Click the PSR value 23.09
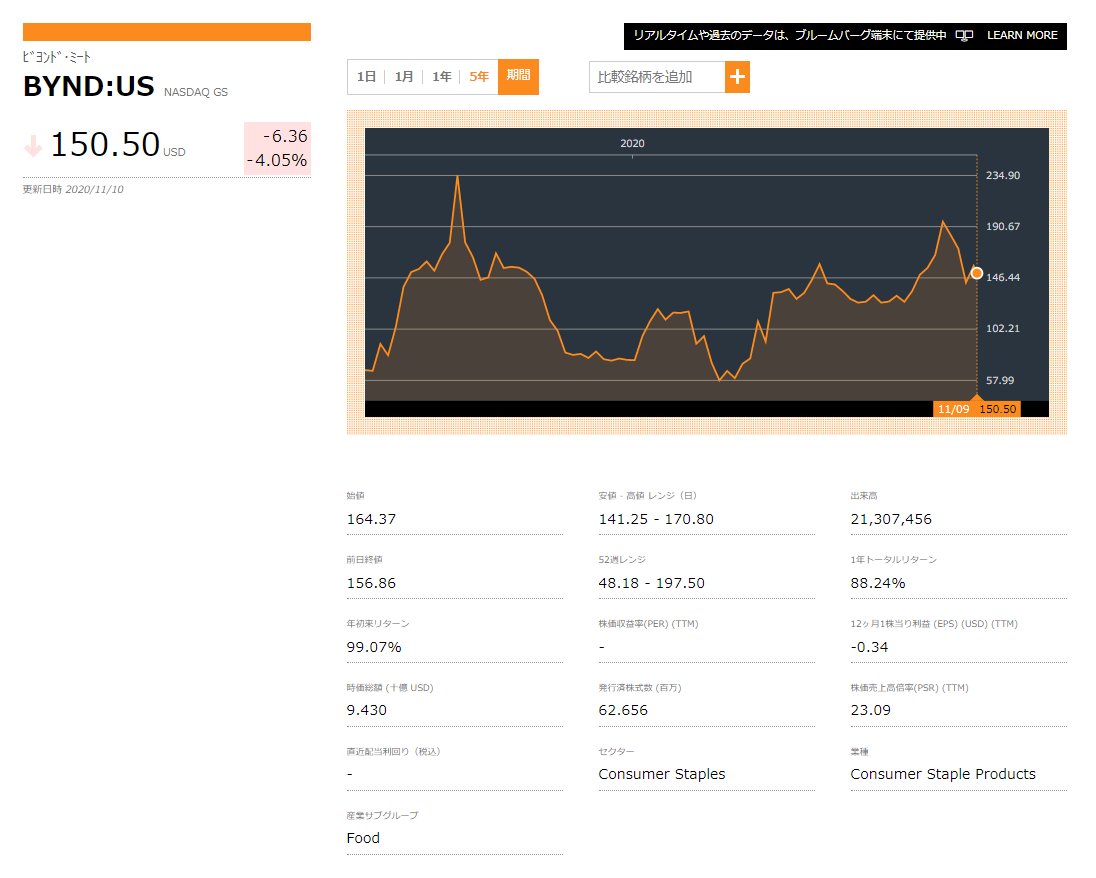The image size is (1096, 878). pos(870,710)
